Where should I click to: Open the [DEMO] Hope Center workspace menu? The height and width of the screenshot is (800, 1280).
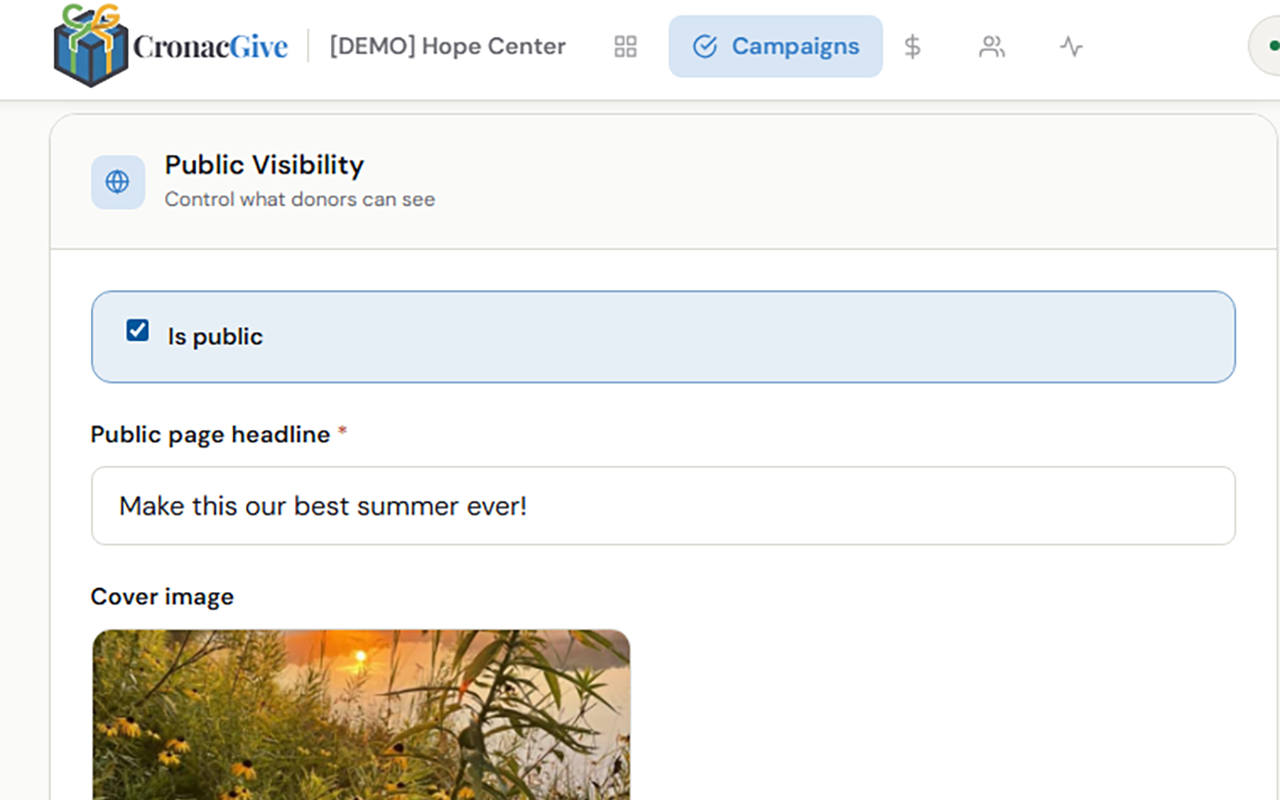tap(446, 46)
